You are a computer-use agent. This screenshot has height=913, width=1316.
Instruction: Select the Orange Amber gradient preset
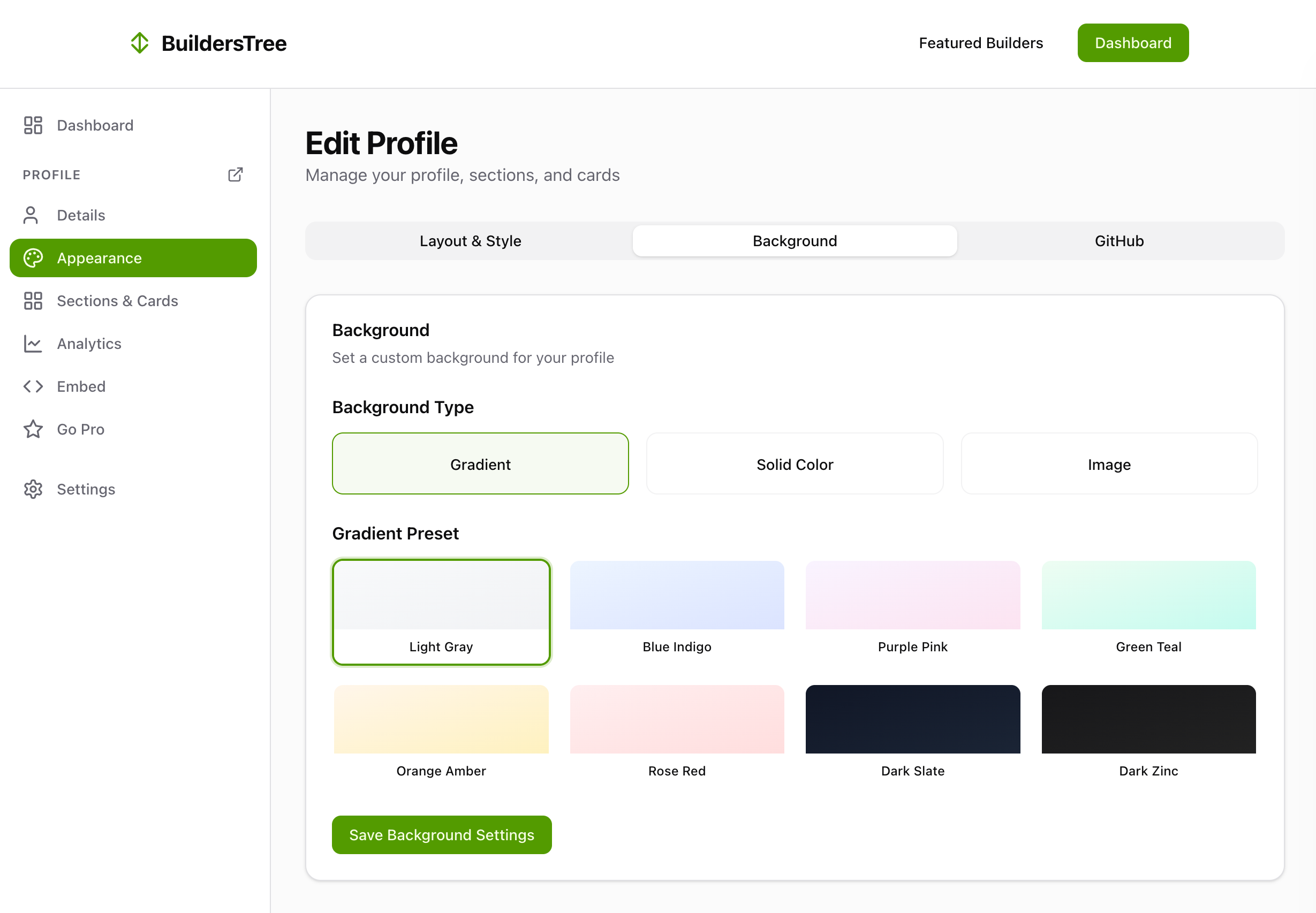[441, 732]
